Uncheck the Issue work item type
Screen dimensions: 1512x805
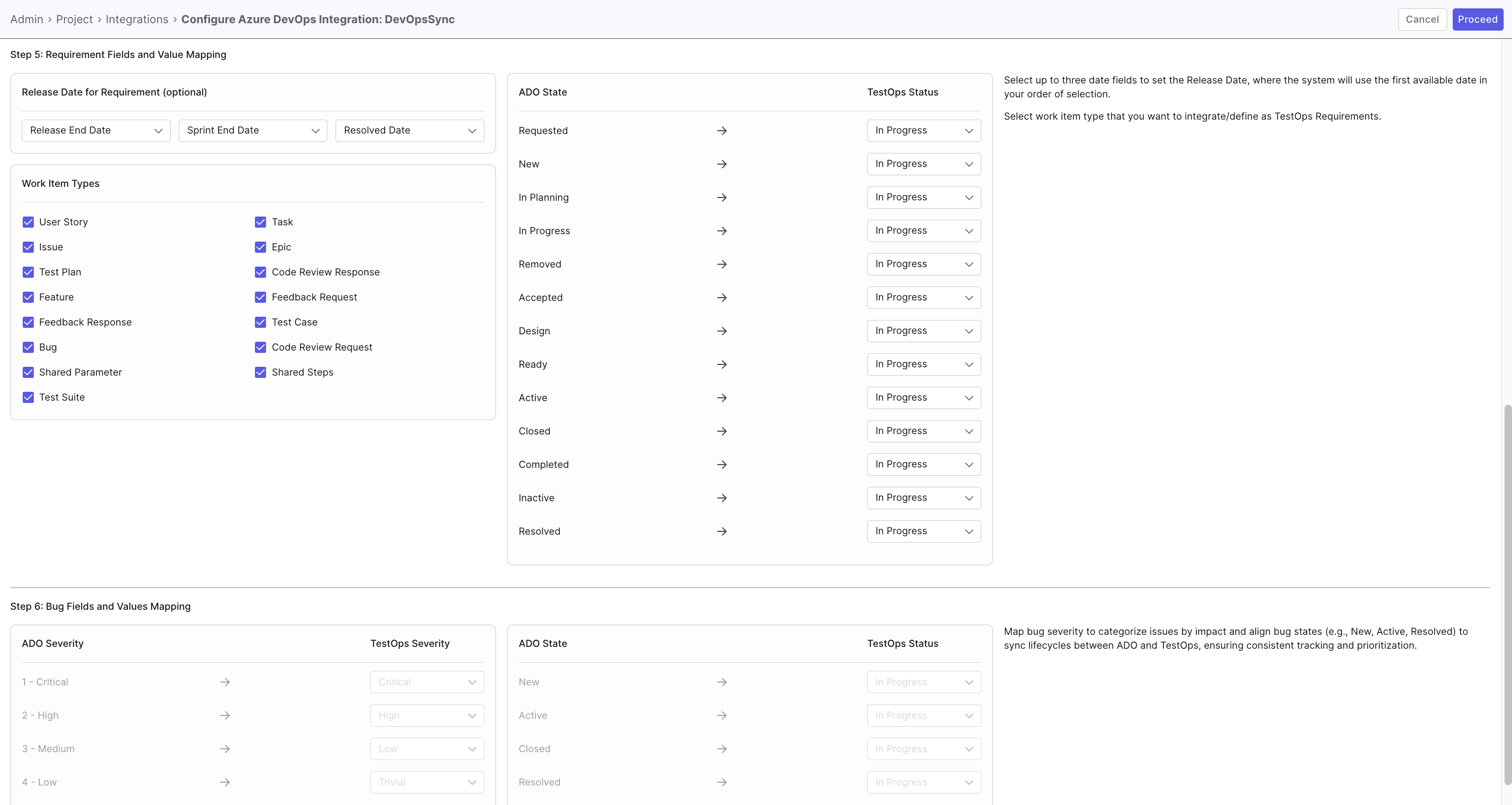pos(28,247)
